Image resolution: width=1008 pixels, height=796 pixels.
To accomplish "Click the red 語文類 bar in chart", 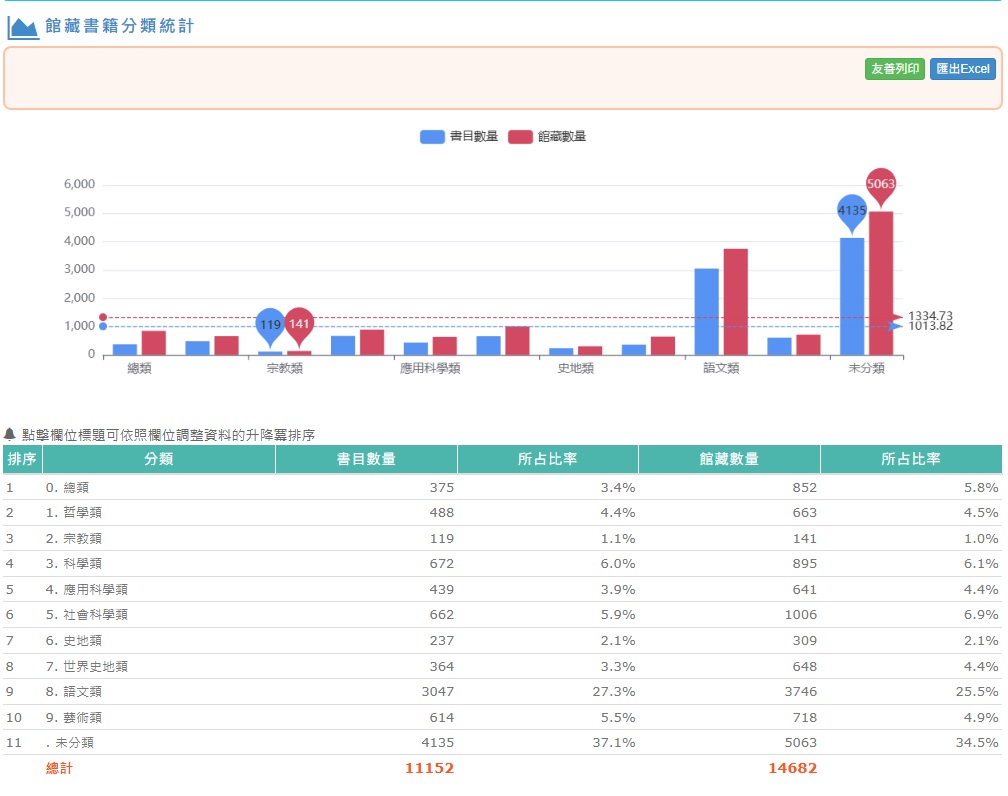I will [x=735, y=302].
